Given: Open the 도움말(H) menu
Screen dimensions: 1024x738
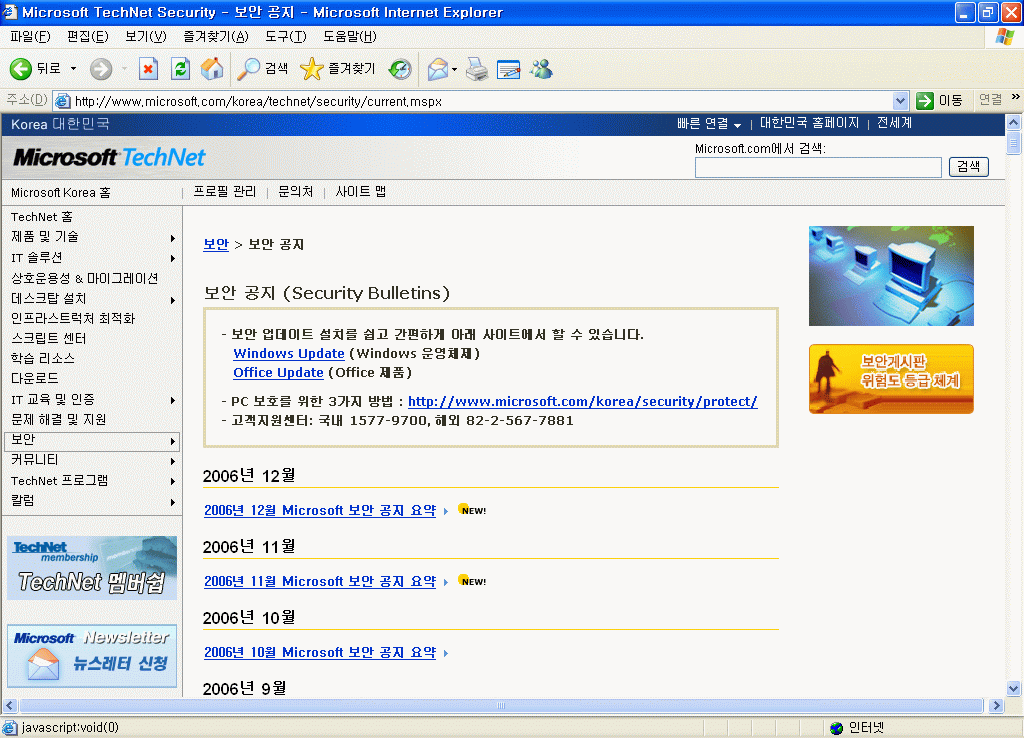Looking at the screenshot, I should (349, 37).
